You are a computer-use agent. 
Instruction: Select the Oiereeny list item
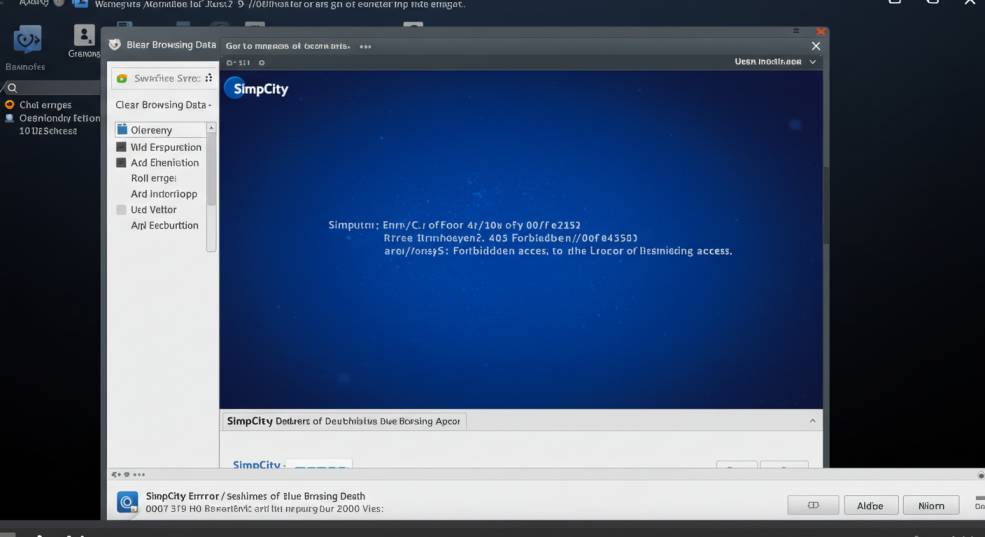tap(160, 130)
